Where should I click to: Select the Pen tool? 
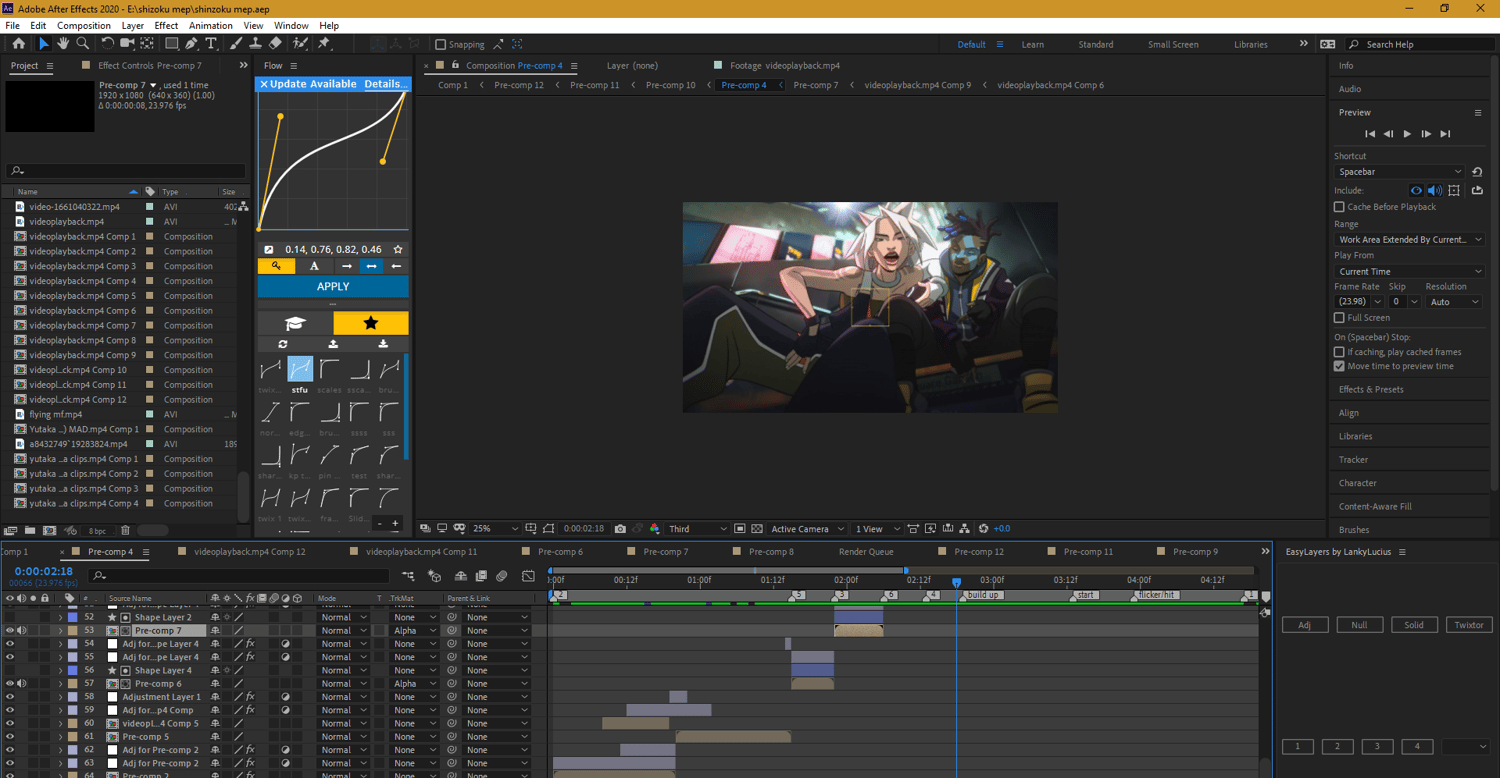point(191,44)
